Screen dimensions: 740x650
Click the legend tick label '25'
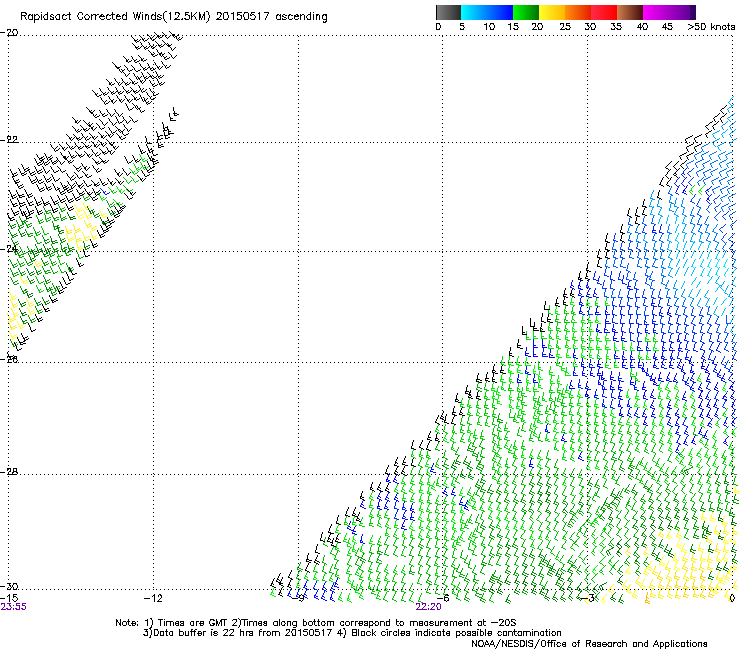565,27
